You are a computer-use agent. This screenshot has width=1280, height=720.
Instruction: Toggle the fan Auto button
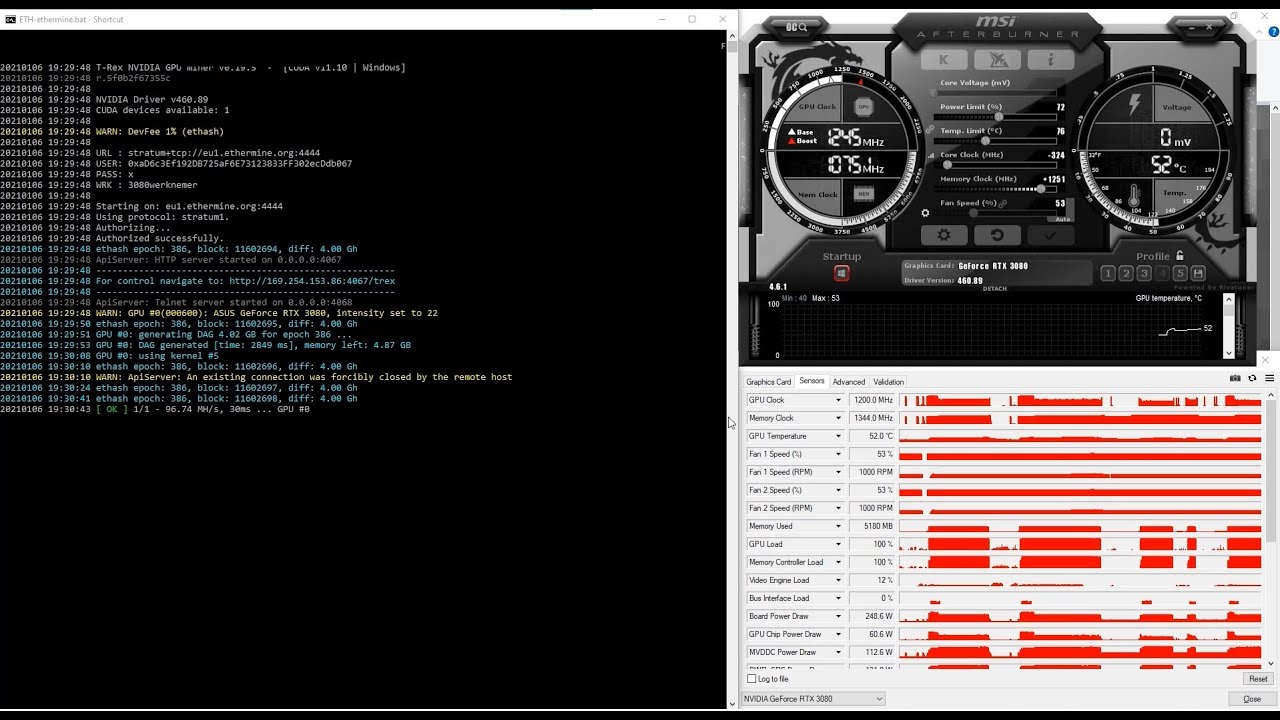1062,219
